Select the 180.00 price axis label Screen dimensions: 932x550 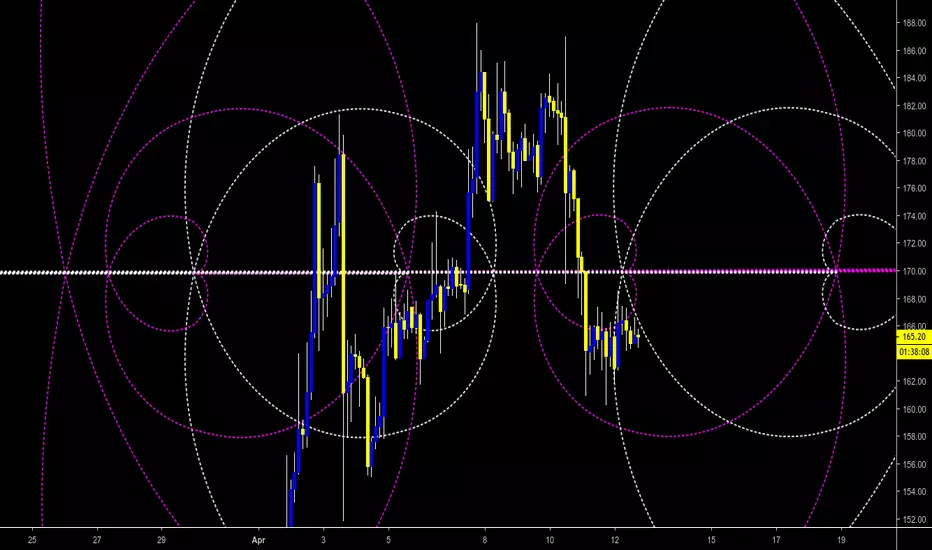914,134
